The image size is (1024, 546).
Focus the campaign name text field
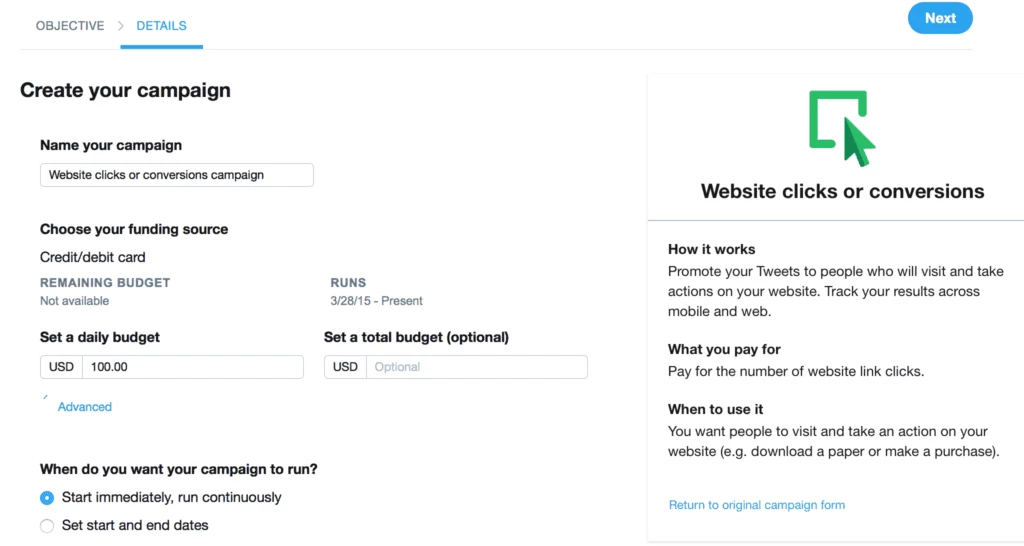point(176,175)
